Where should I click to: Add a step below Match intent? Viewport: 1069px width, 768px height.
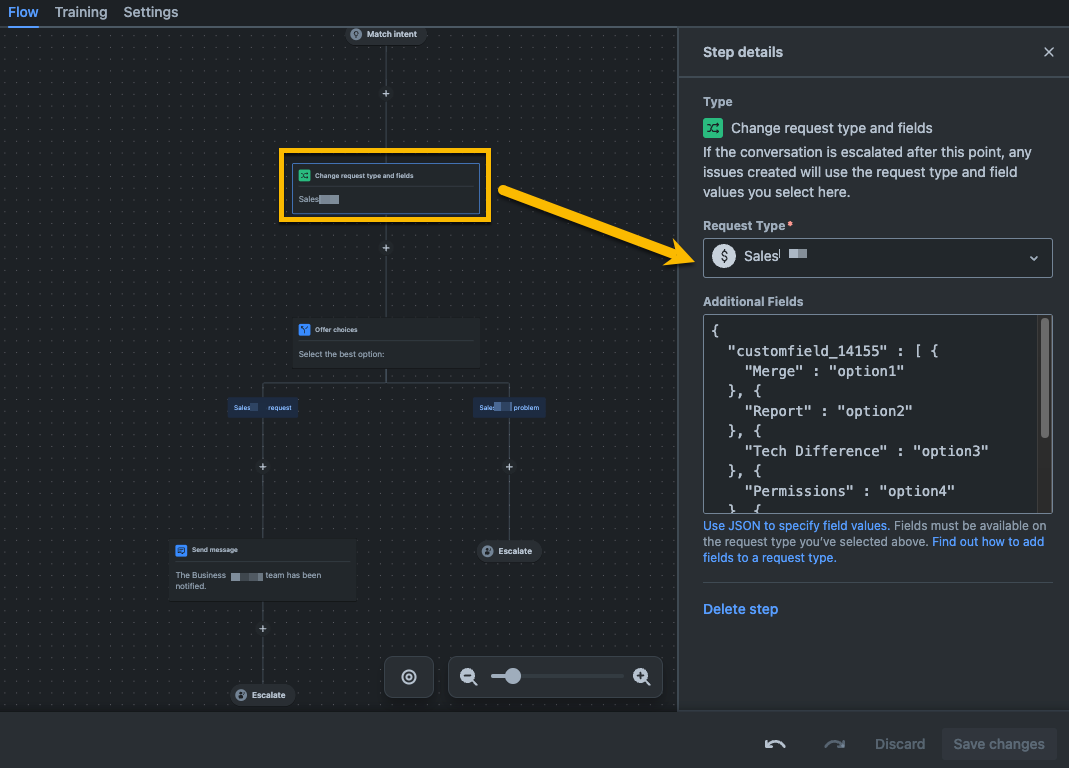tap(386, 93)
